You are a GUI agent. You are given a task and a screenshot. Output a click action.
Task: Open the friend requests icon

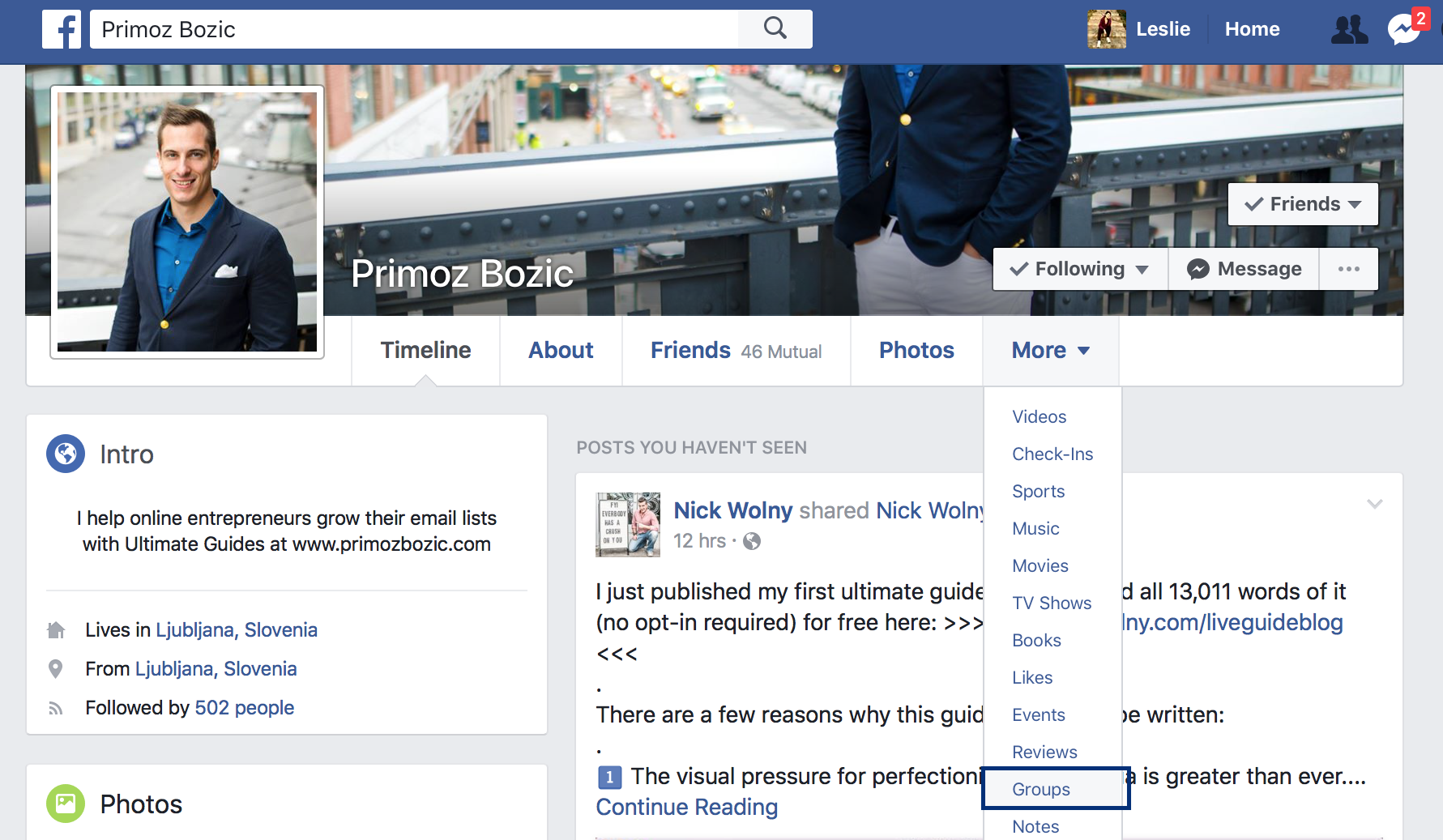(1350, 30)
